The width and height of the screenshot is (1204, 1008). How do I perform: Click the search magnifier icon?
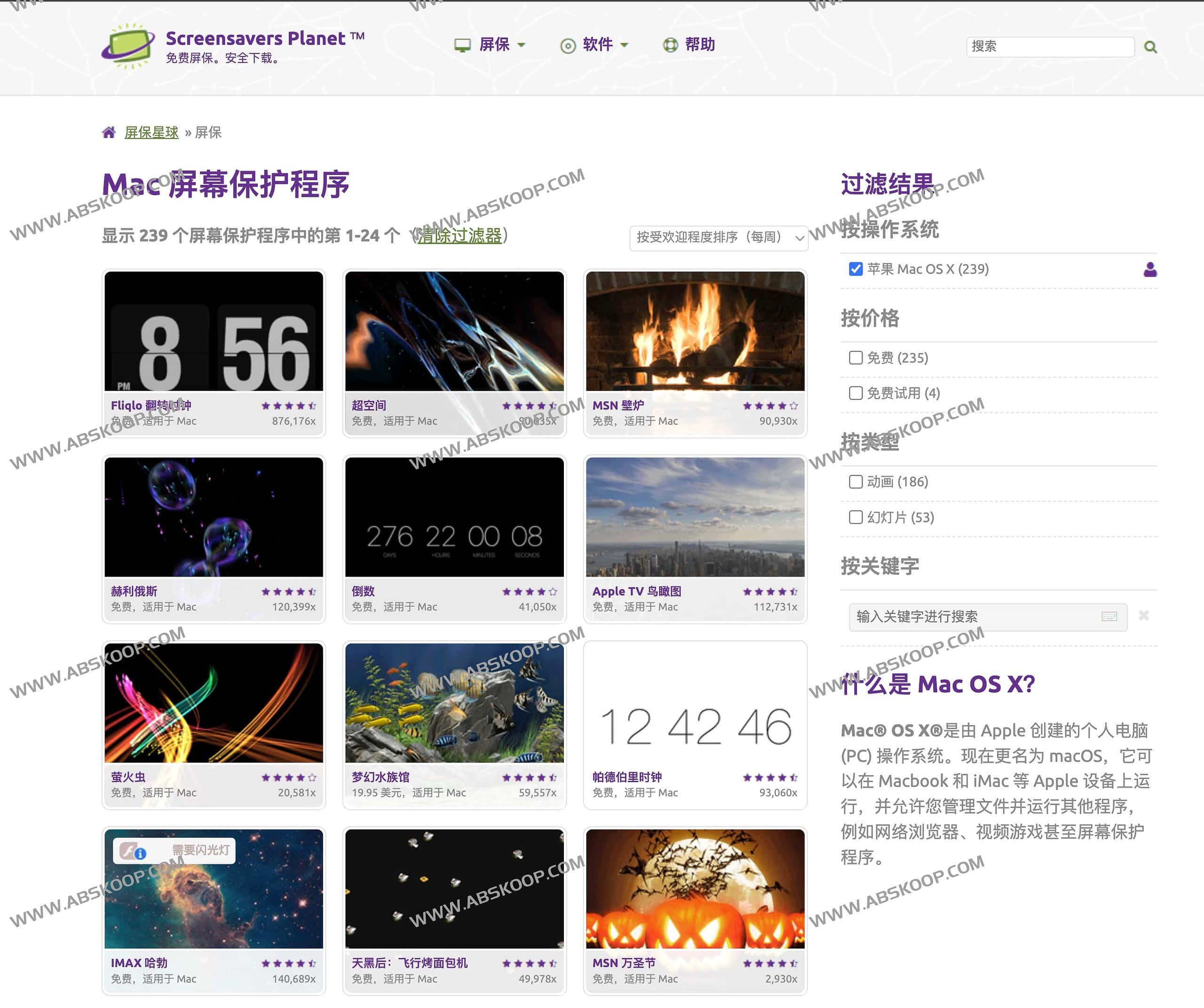click(x=1150, y=47)
